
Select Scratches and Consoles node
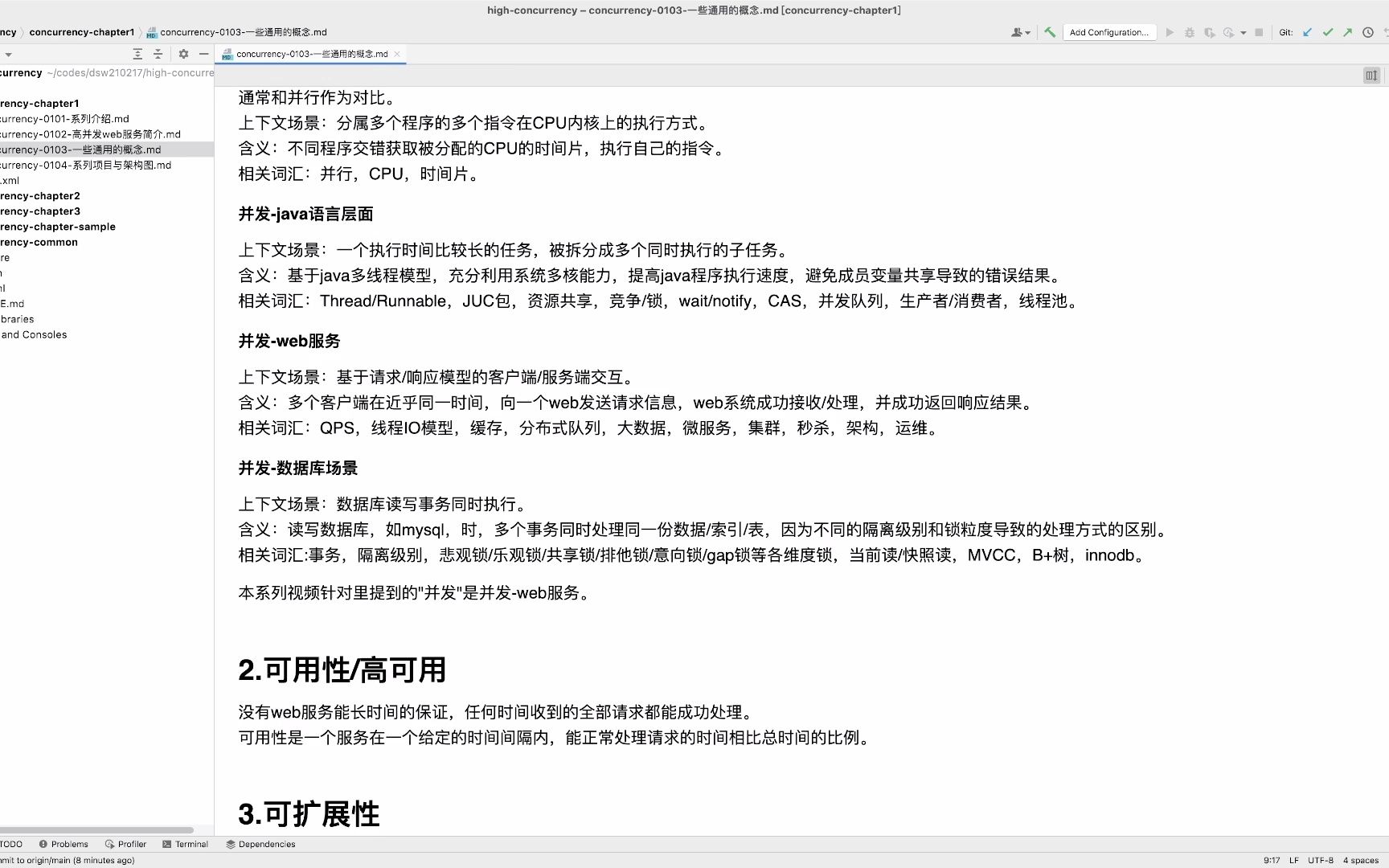tap(34, 334)
